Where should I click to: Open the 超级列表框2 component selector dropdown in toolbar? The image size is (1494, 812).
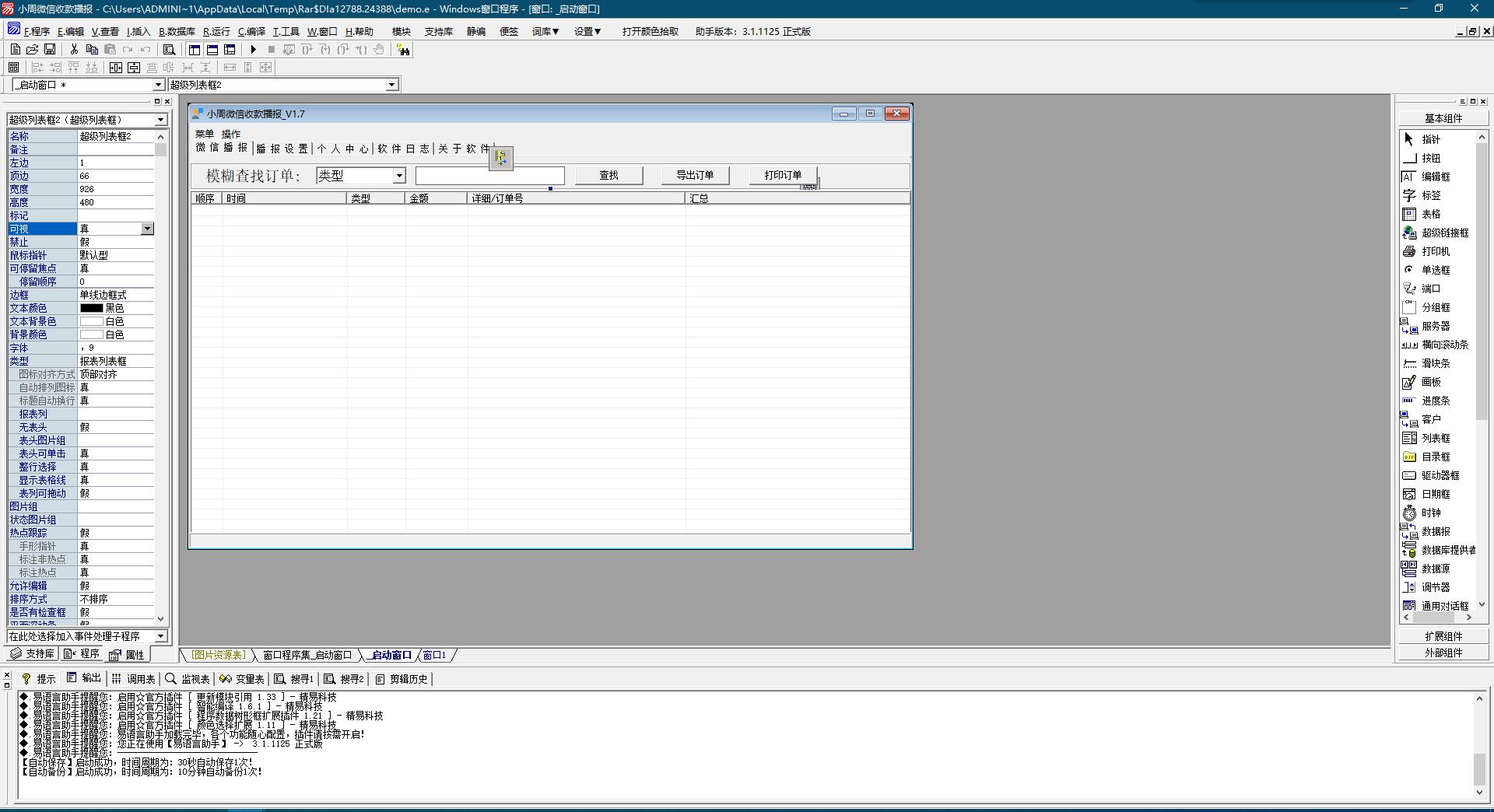point(392,85)
